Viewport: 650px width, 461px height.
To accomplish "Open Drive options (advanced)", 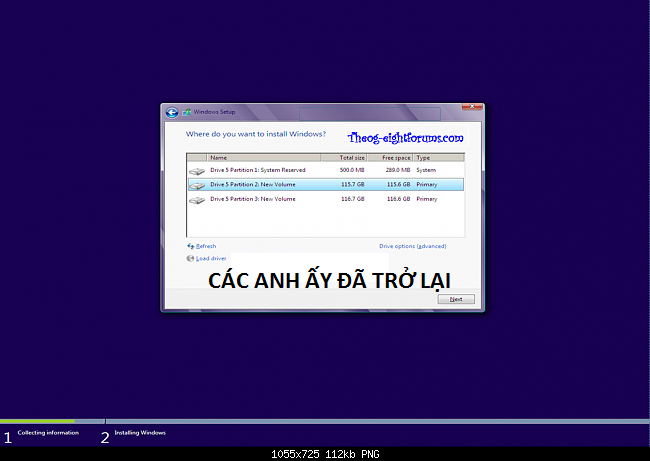I will 412,246.
